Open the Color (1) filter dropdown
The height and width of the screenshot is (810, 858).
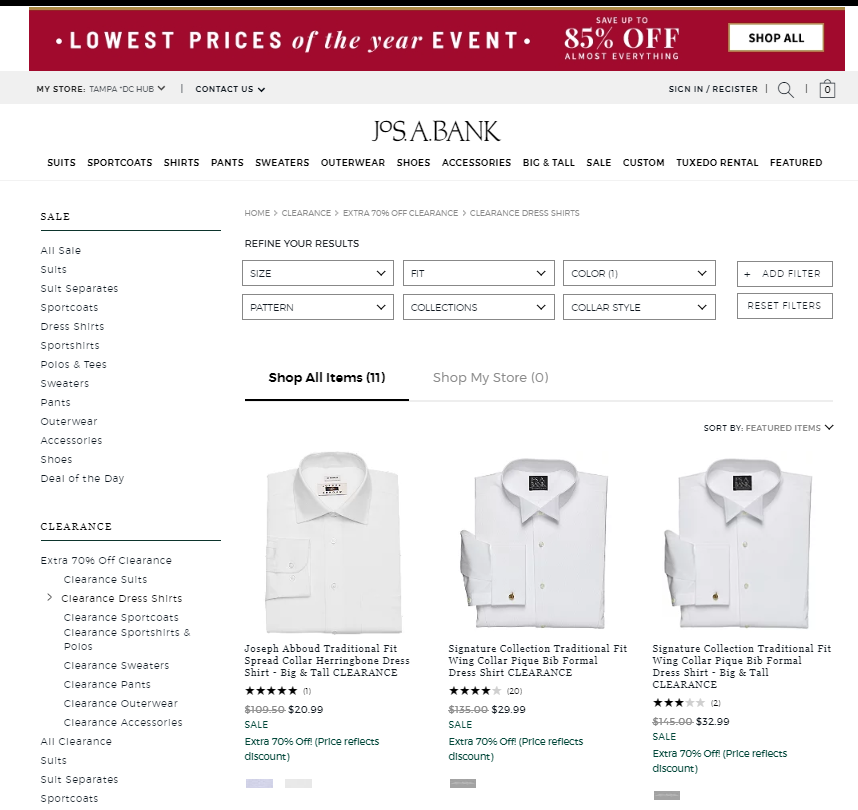639,273
